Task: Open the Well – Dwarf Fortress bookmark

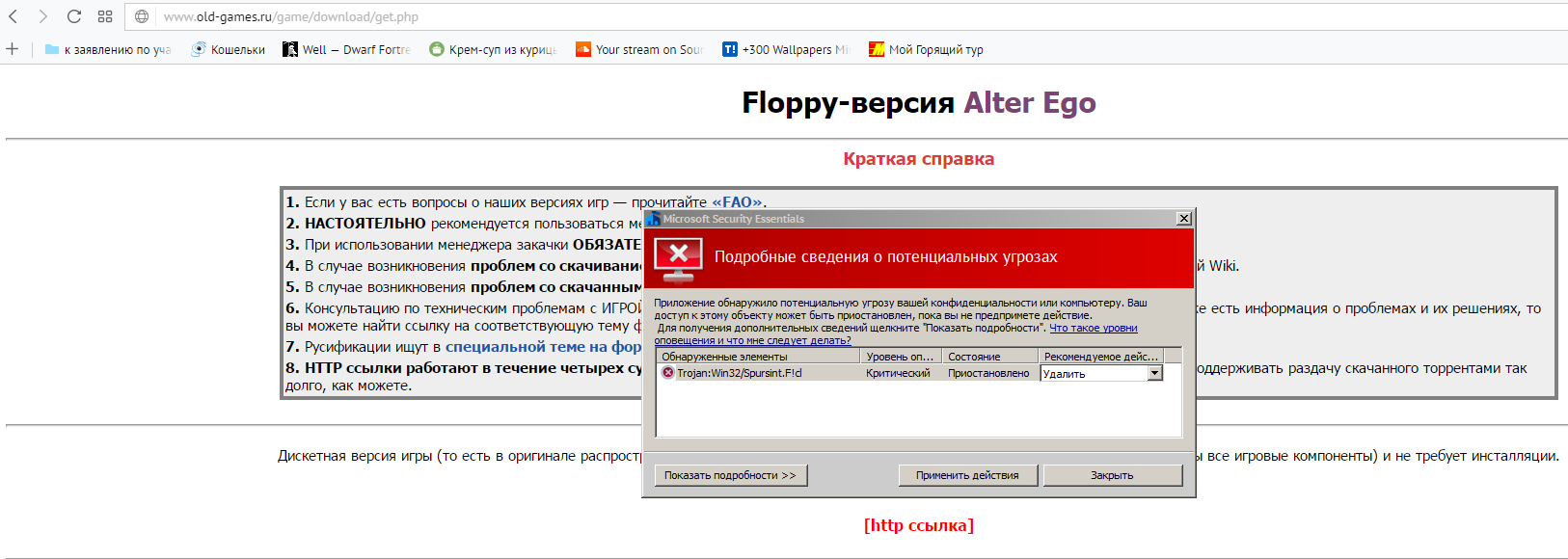Action: point(347,49)
